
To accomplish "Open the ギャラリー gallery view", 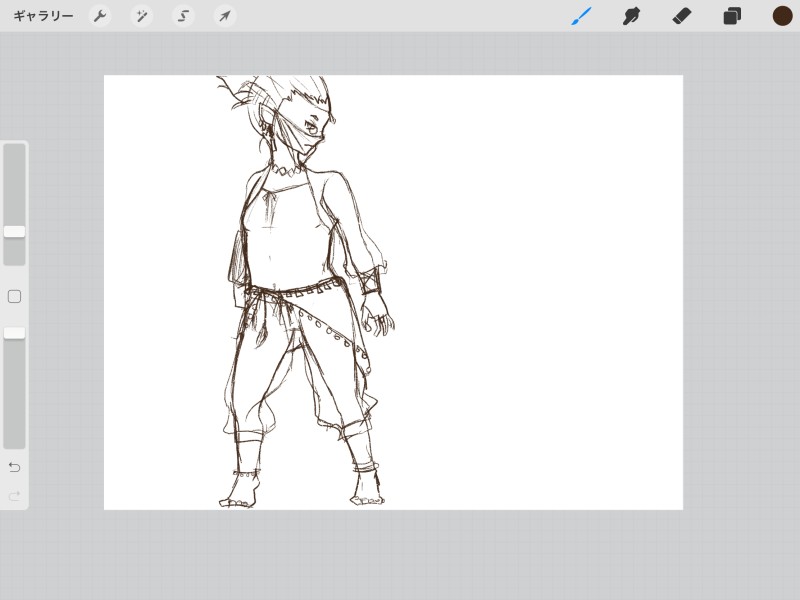I will tap(43, 16).
